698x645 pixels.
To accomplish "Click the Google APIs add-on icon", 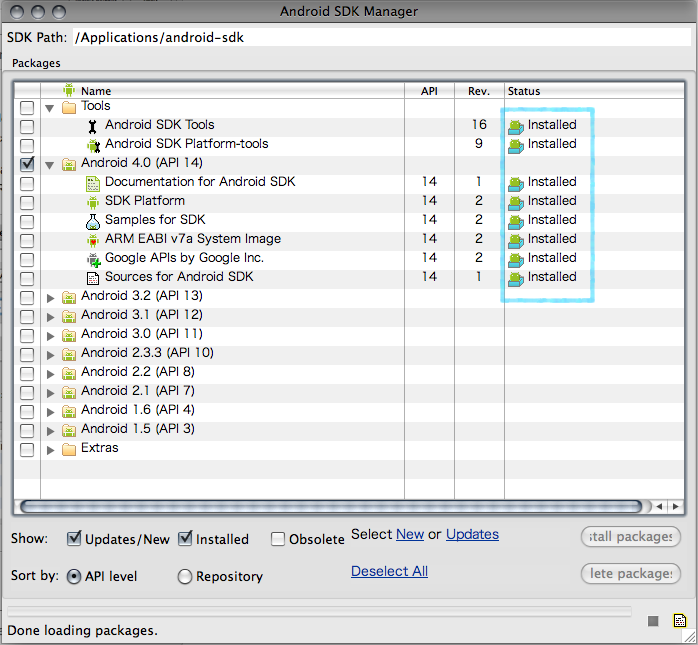I will [x=93, y=260].
